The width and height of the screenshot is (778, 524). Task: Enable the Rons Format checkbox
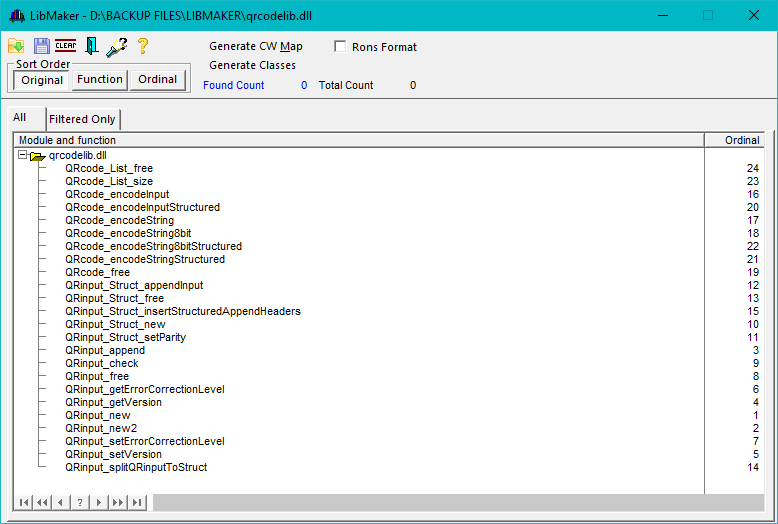340,47
